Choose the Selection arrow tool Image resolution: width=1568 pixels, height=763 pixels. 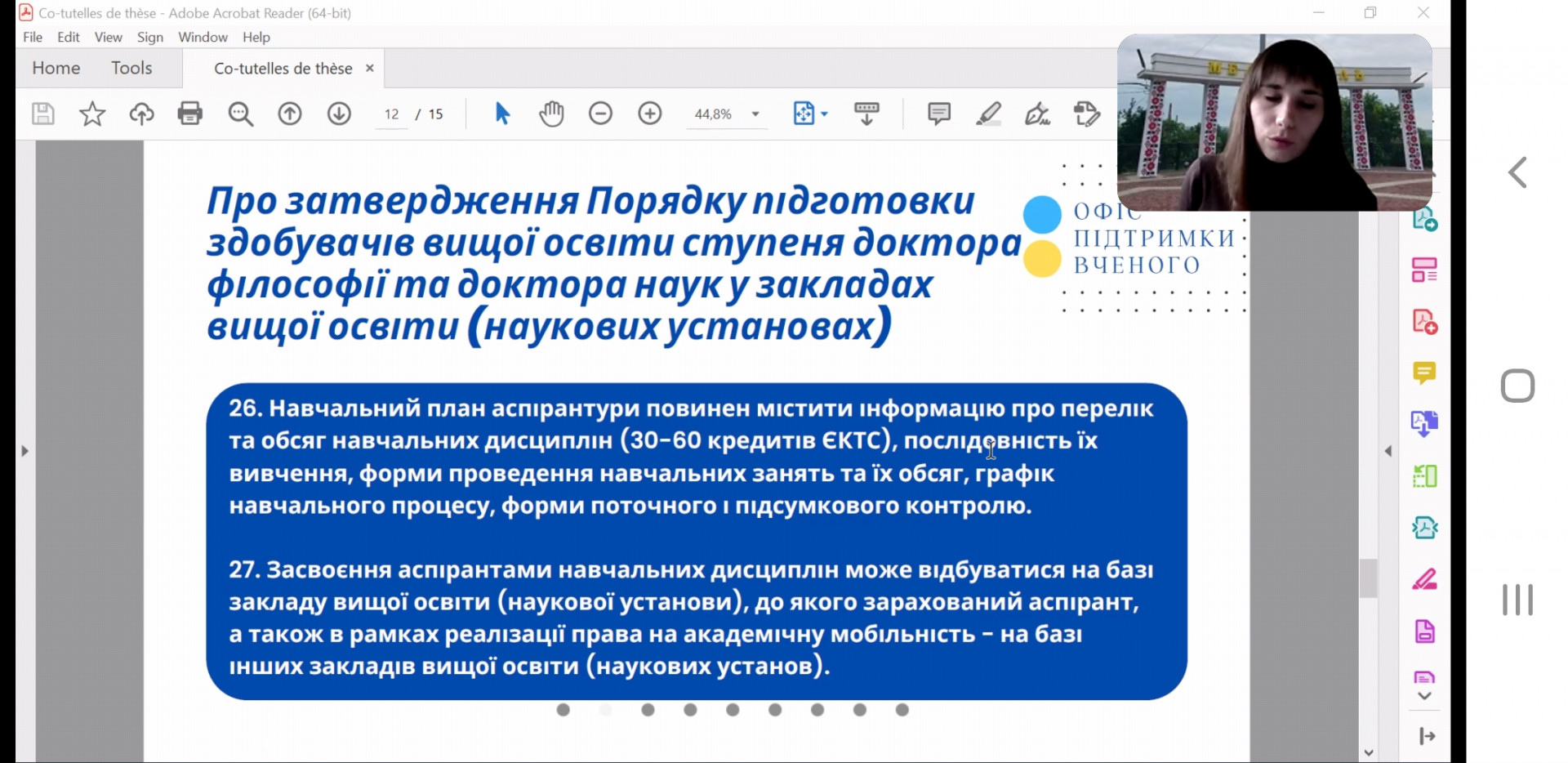point(502,114)
